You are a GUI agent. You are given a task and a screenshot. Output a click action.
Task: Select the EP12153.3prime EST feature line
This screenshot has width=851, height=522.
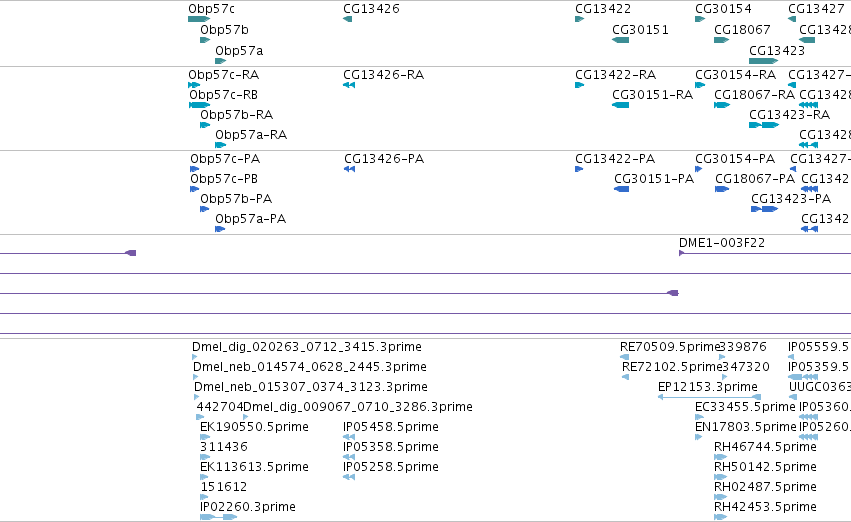click(709, 397)
